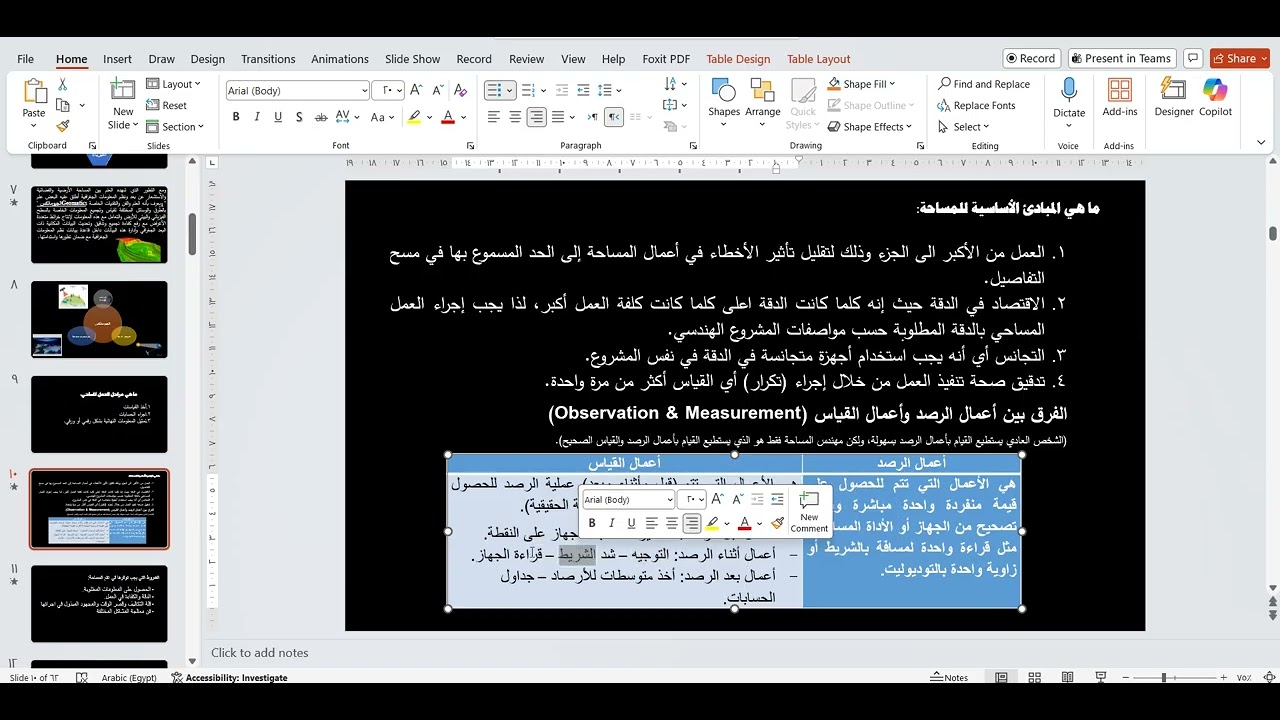Increase list indent level in ribbon
The image size is (1280, 720).
coord(583,90)
